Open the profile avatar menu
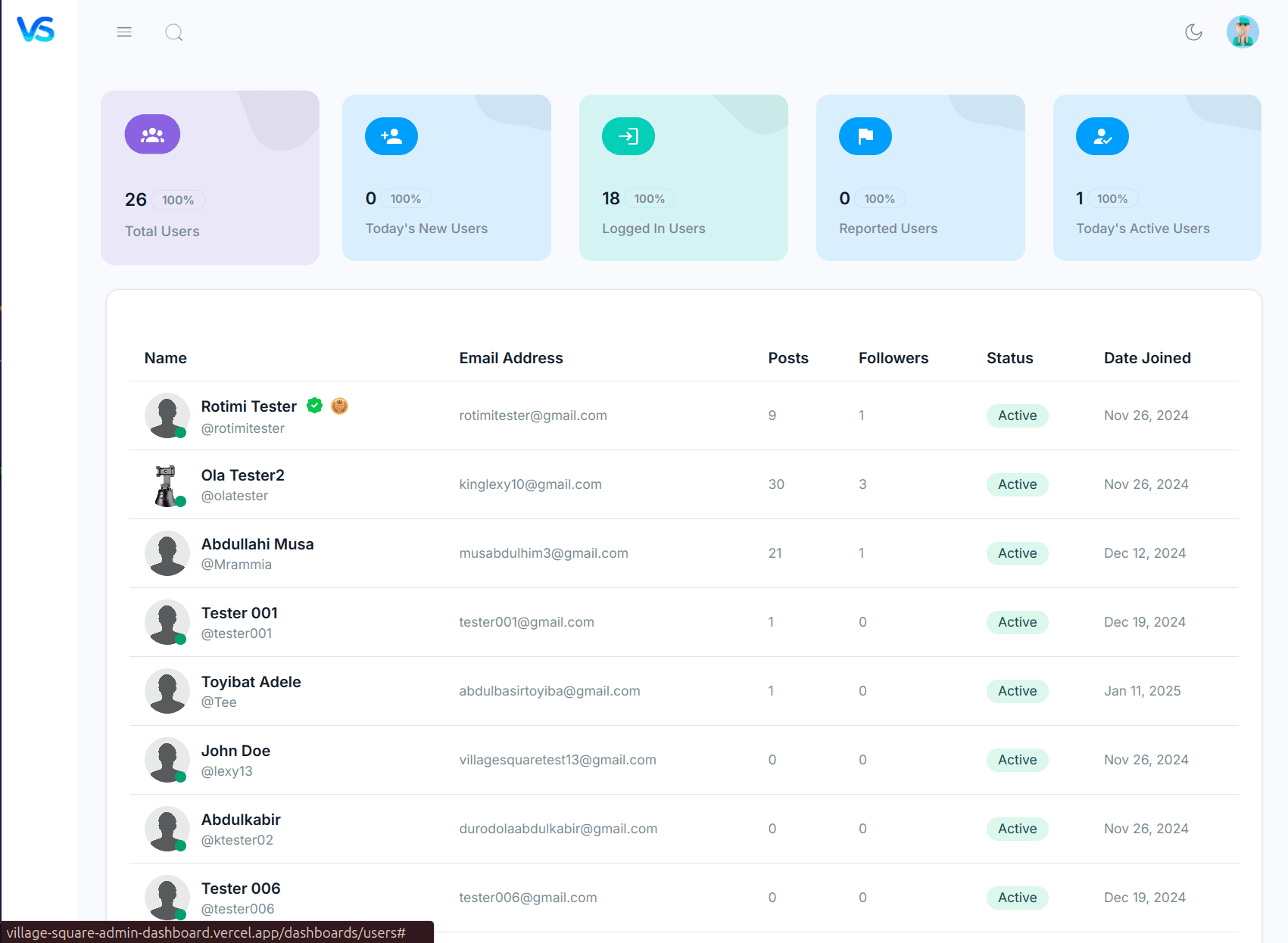Screen dimensions: 1288x943 (x=1242, y=32)
